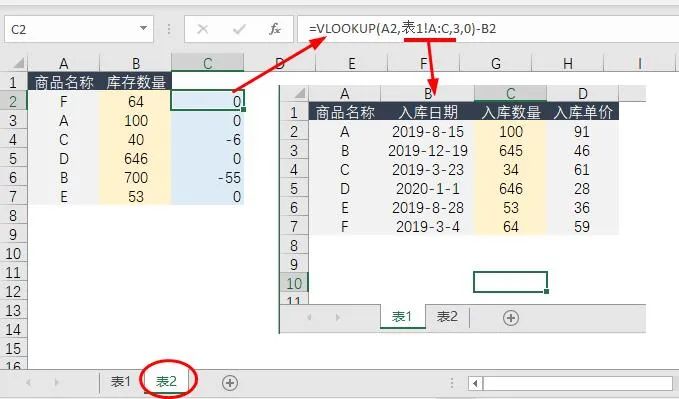This screenshot has width=679, height=399.
Task: Switch to the 表1 sheet tab
Action: pyautogui.click(x=120, y=382)
